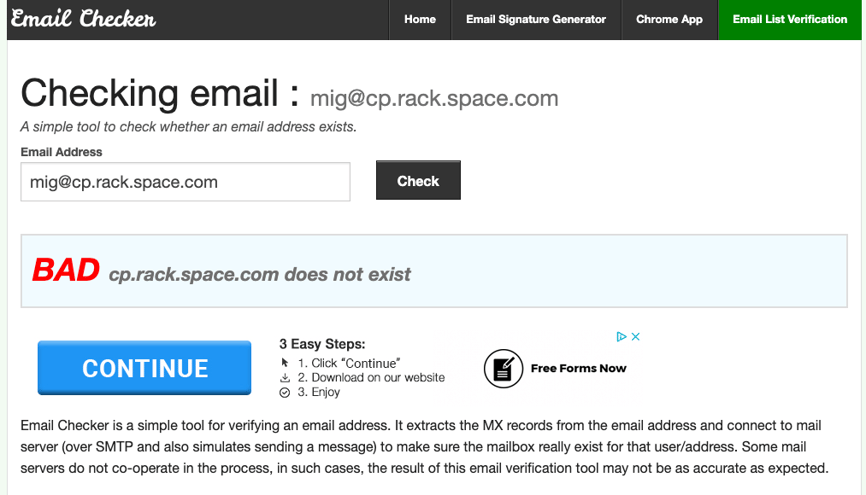Click the BAD result label

(66, 270)
